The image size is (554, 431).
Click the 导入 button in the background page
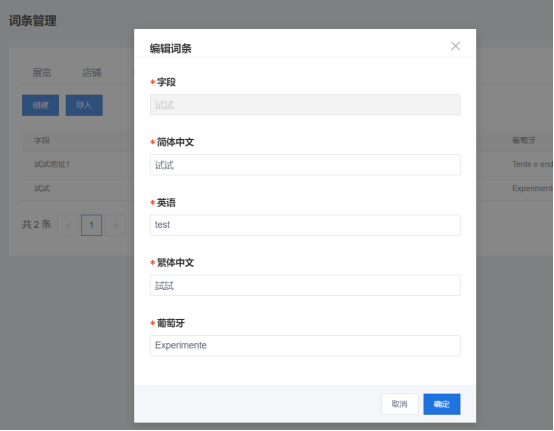pyautogui.click(x=84, y=105)
